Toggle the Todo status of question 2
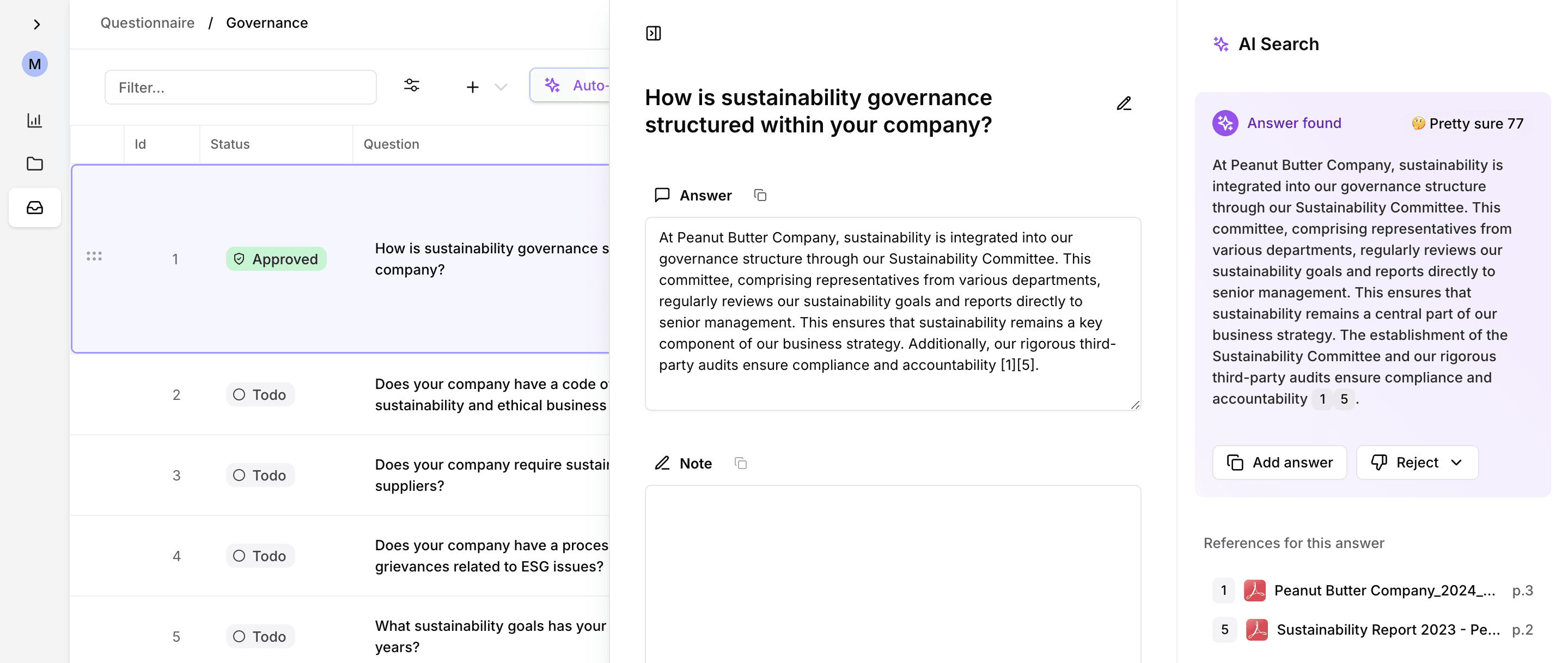1568x663 pixels. coord(260,394)
